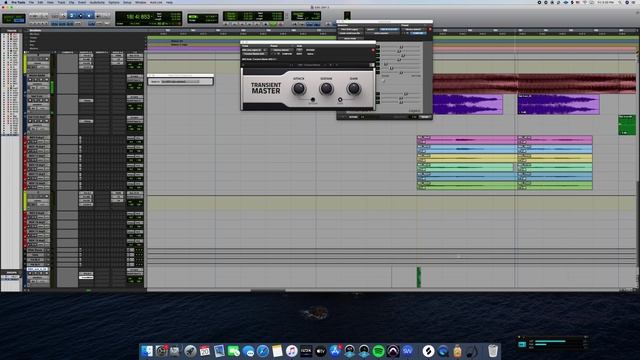Open the Edit menu
640x360 pixels.
[x=40, y=2]
